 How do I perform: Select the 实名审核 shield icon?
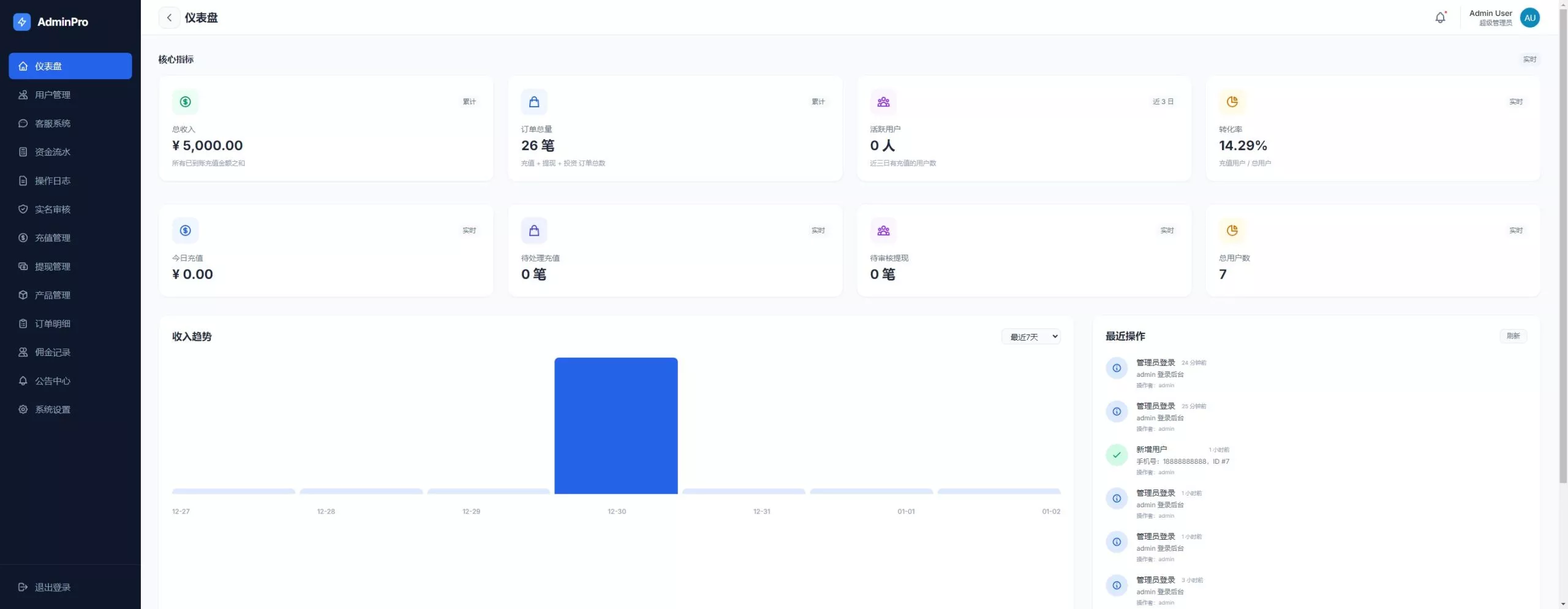pos(23,209)
